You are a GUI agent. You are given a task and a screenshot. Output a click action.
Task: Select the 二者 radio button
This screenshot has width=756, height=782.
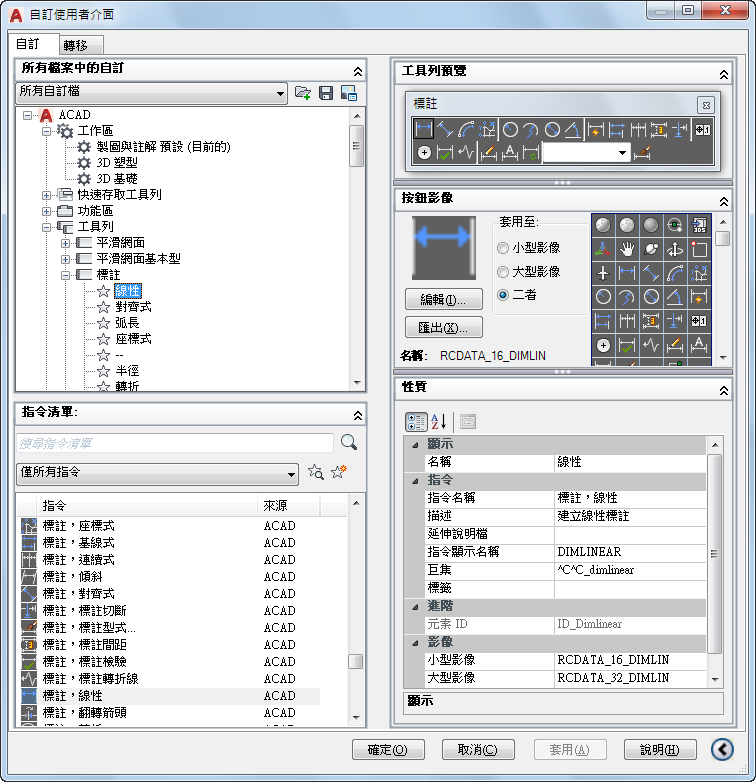[503, 295]
